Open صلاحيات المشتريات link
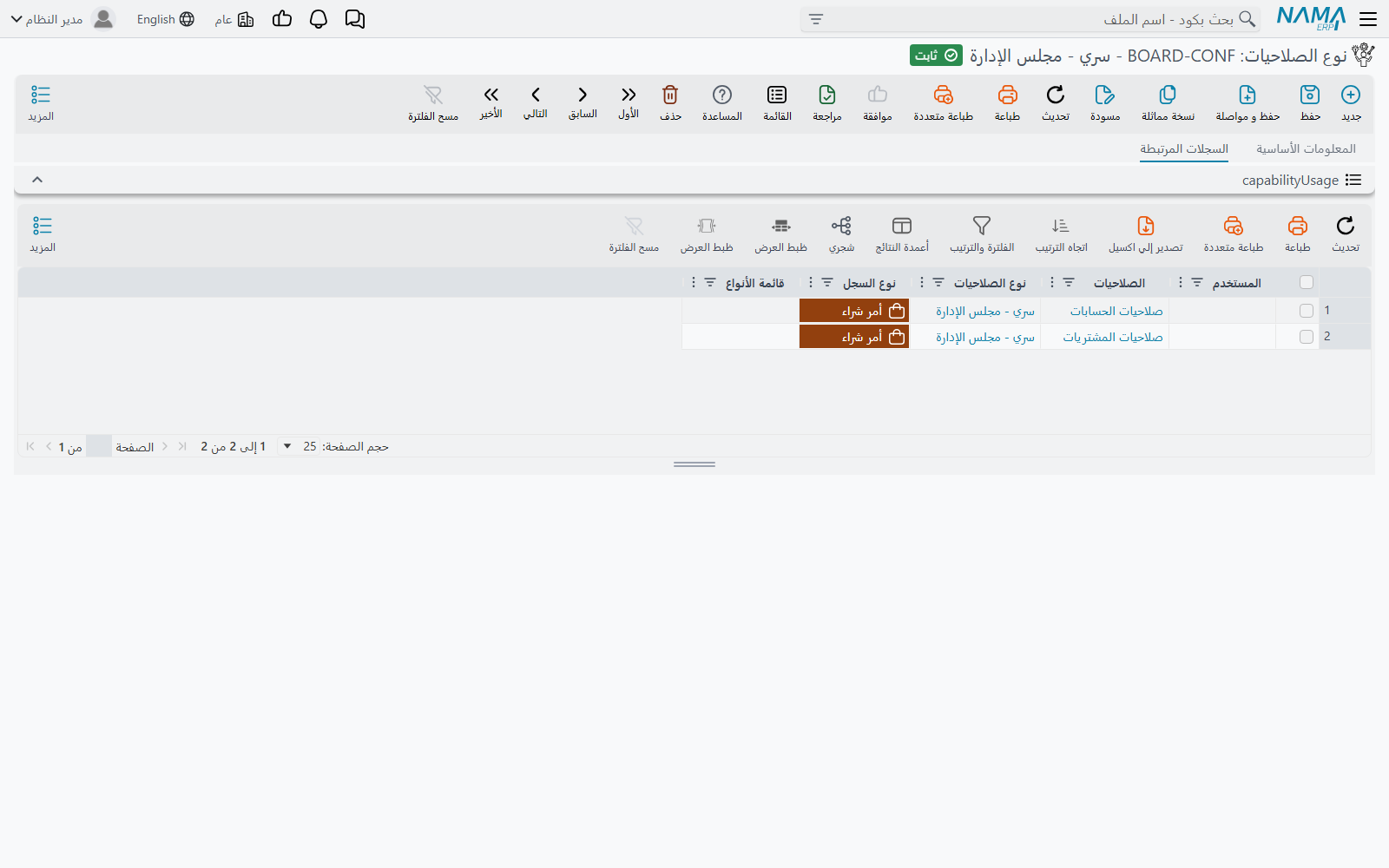 pyautogui.click(x=1113, y=337)
